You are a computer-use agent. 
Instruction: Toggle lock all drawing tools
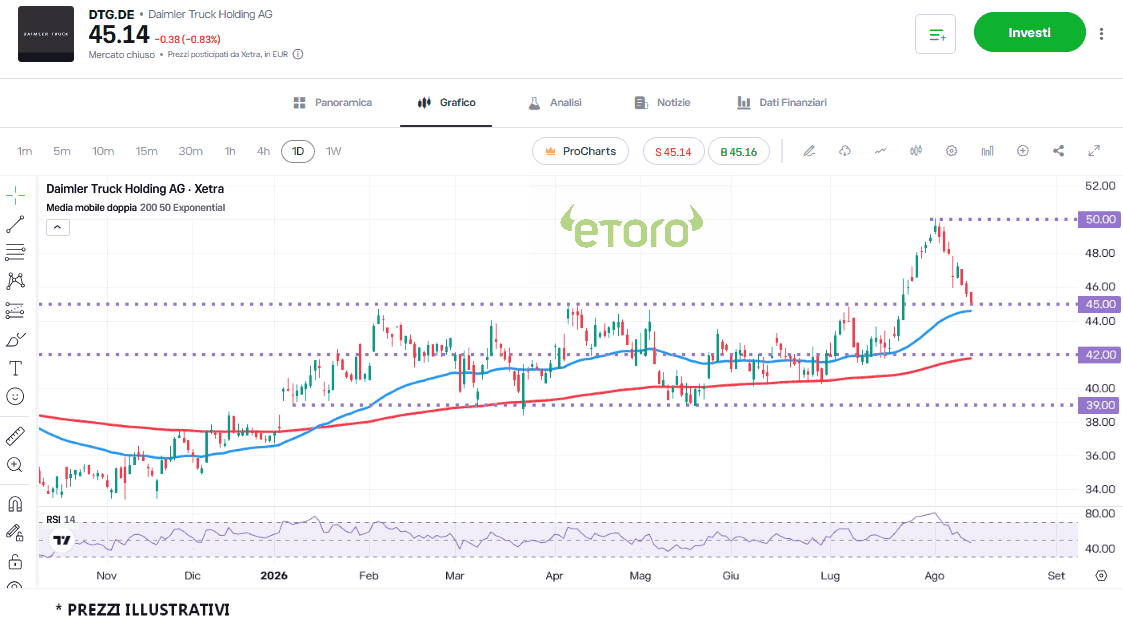point(15,561)
